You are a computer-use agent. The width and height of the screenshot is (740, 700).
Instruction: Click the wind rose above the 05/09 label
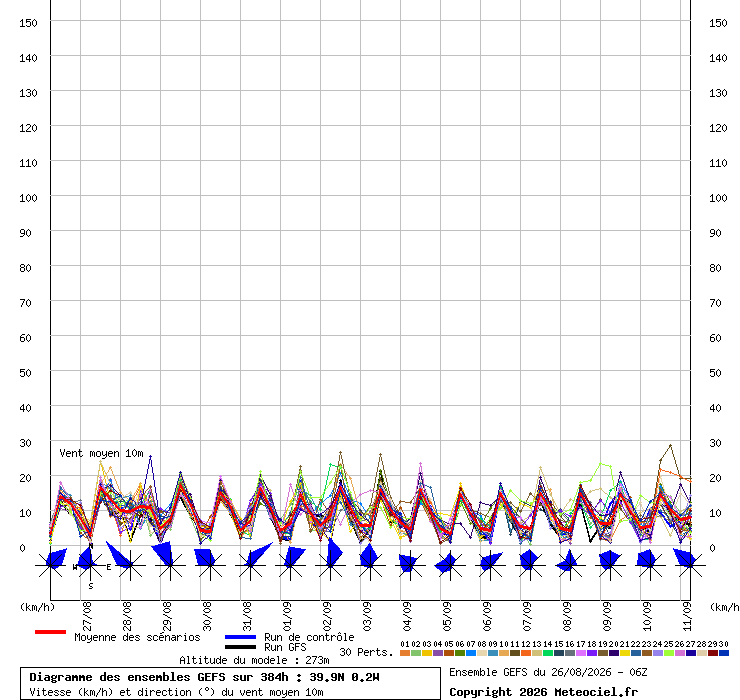tap(450, 565)
